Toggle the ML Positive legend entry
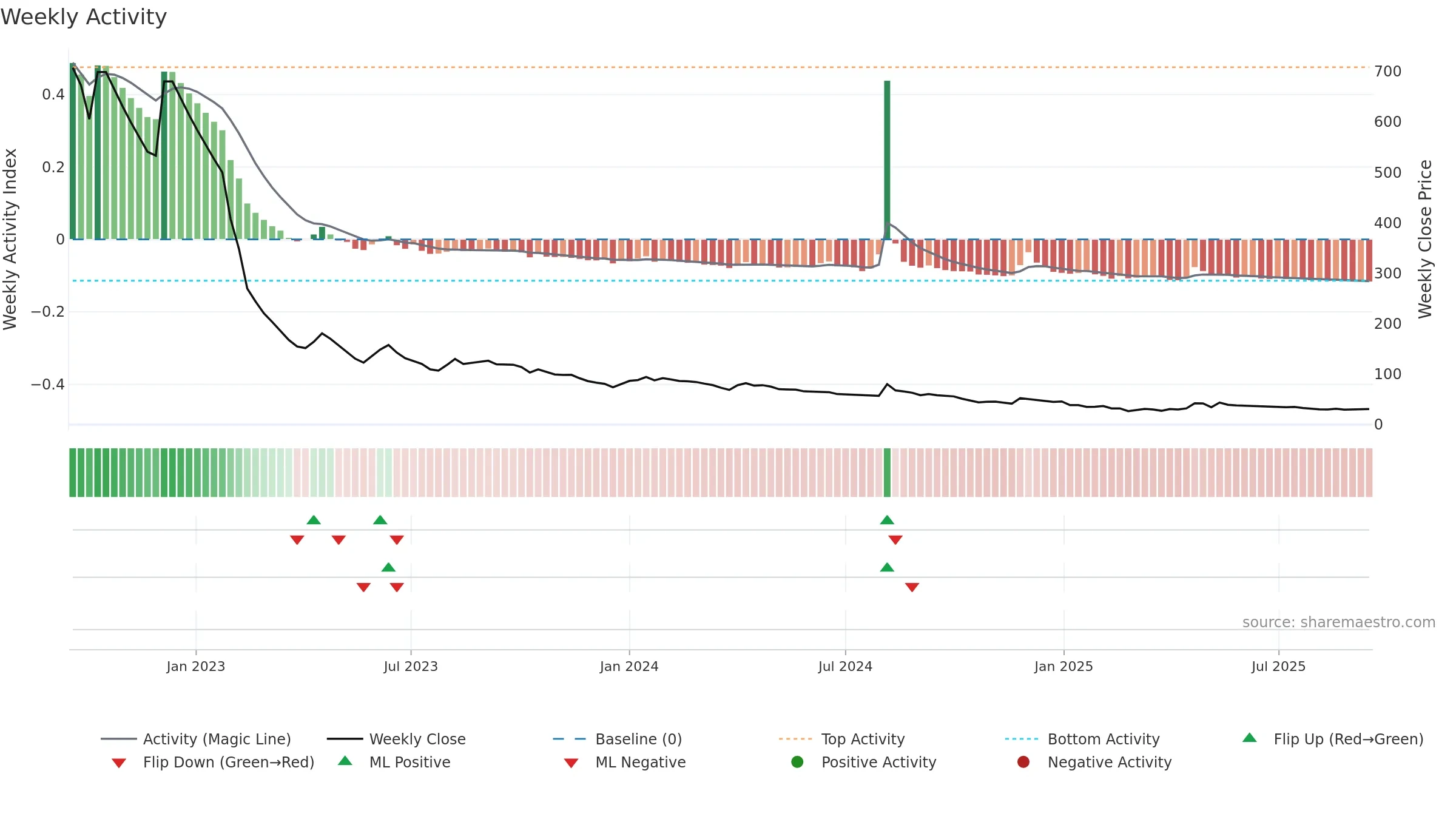 point(394,762)
